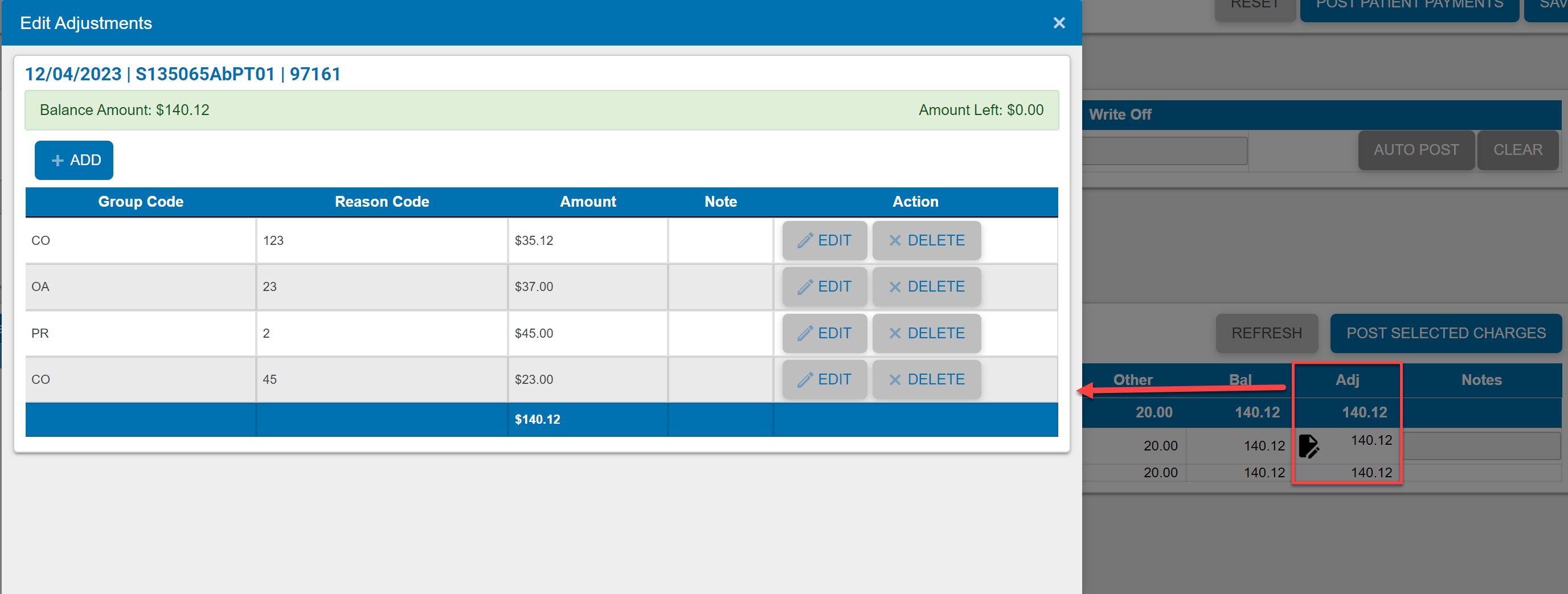Click the REFRESH button
This screenshot has width=1568, height=594.
tap(1267, 333)
